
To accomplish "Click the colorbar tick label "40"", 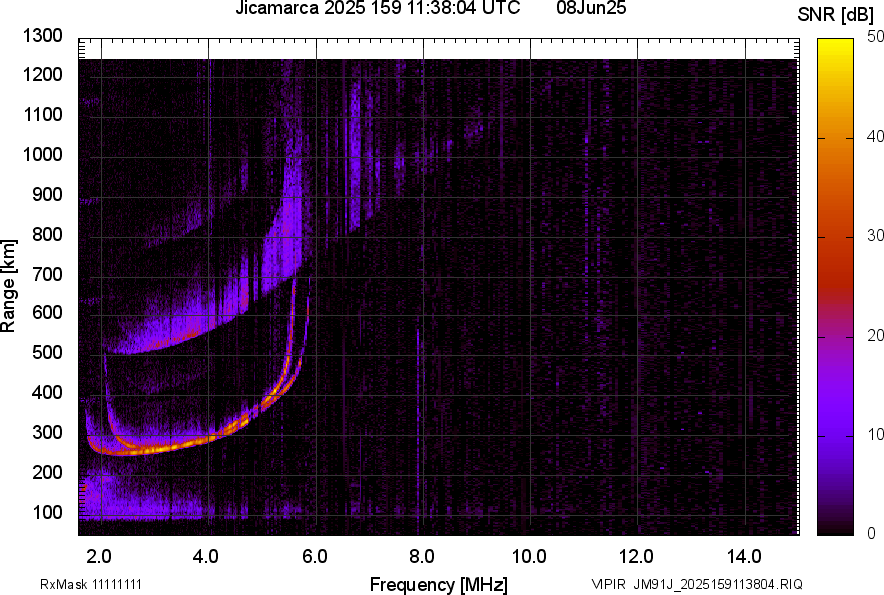I will (875, 136).
